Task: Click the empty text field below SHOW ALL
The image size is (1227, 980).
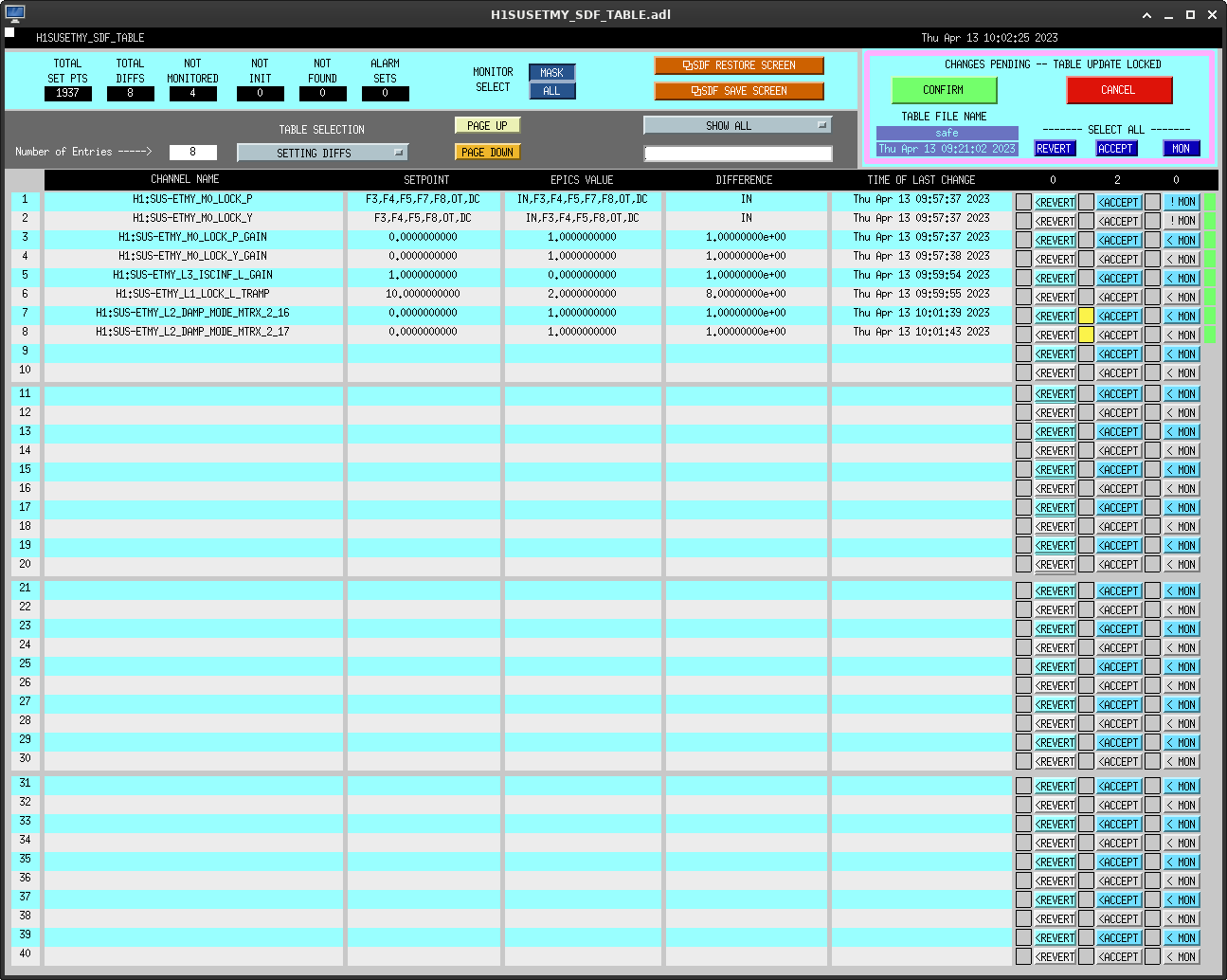Action: [738, 154]
